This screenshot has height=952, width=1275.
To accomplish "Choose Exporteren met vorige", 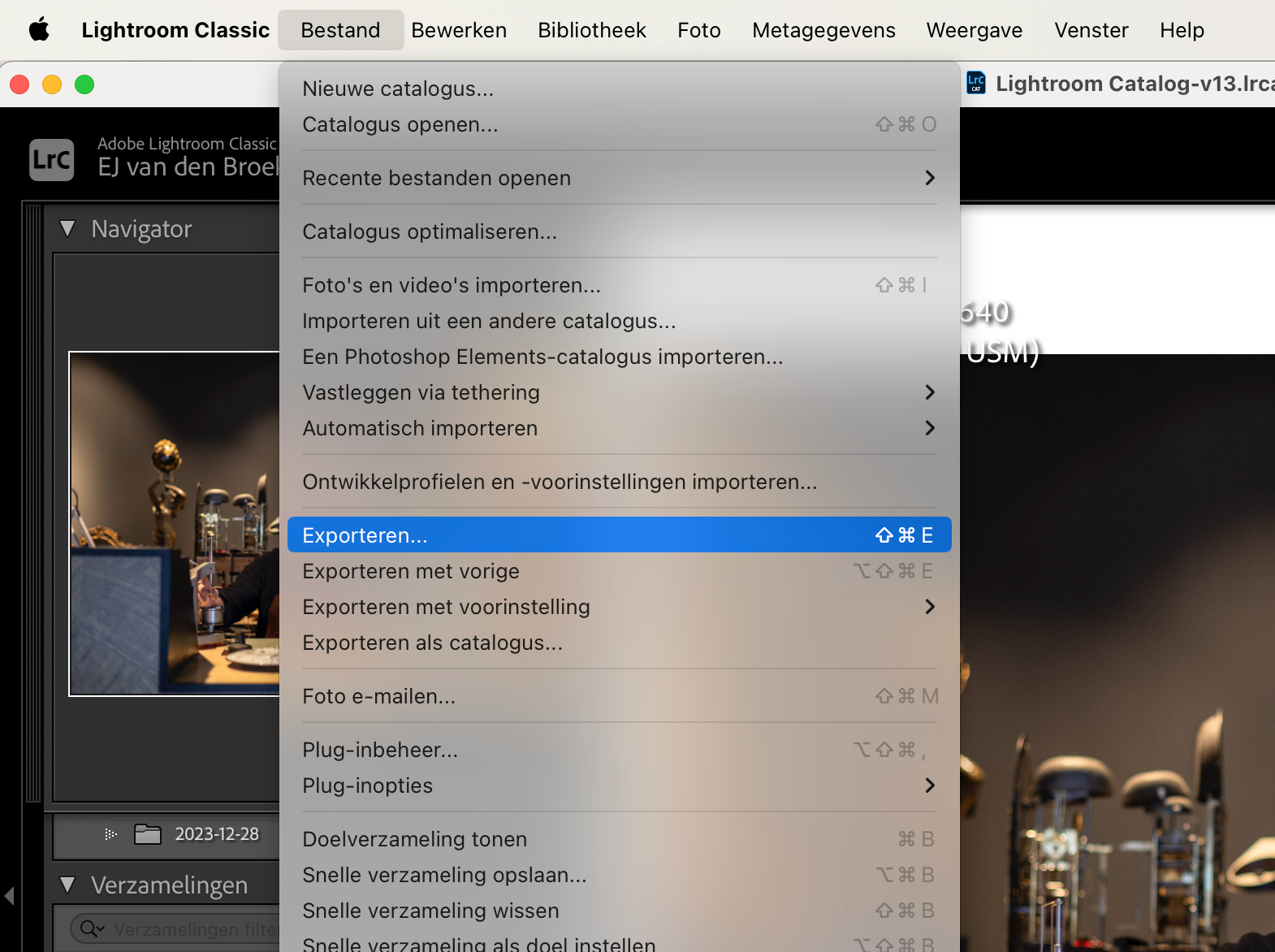I will (x=619, y=571).
